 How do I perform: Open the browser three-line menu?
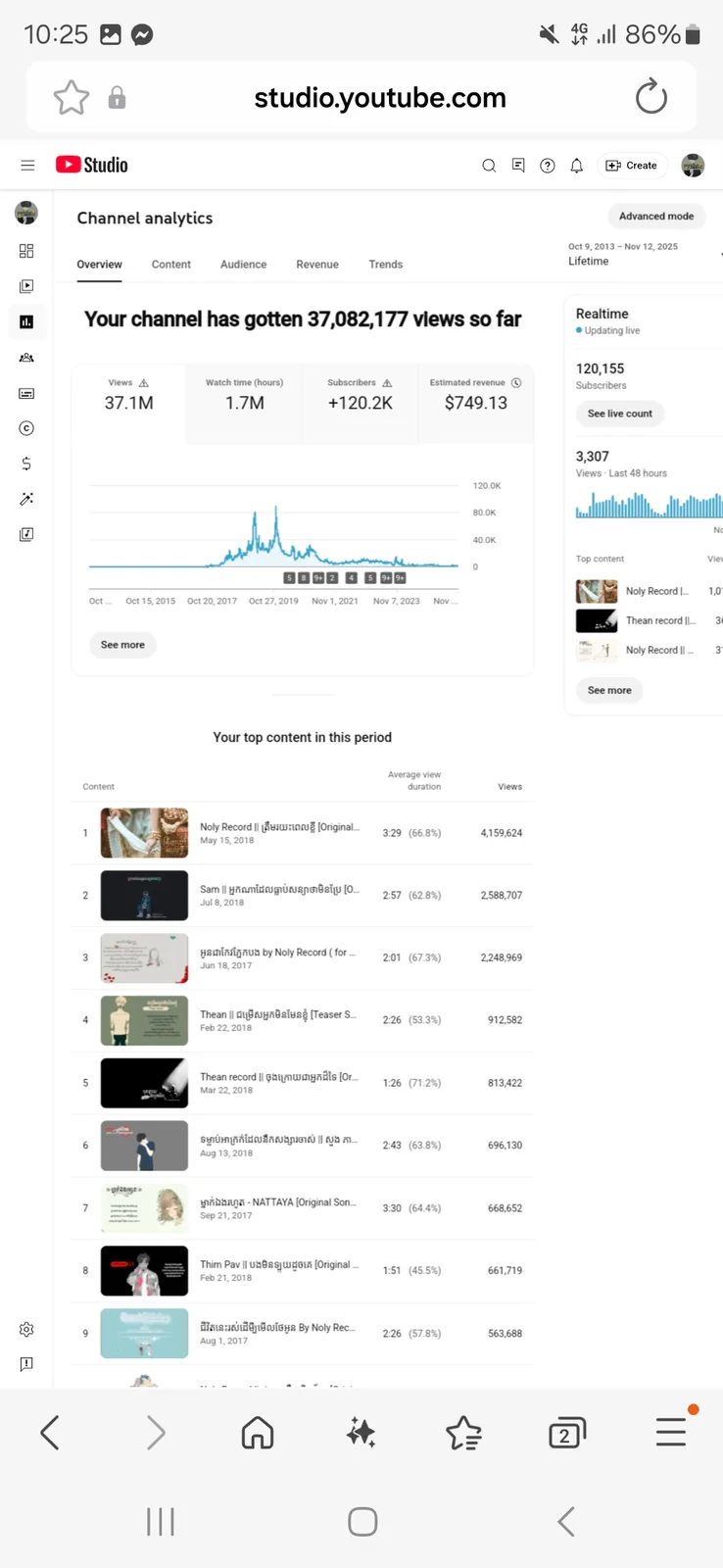(x=671, y=1432)
